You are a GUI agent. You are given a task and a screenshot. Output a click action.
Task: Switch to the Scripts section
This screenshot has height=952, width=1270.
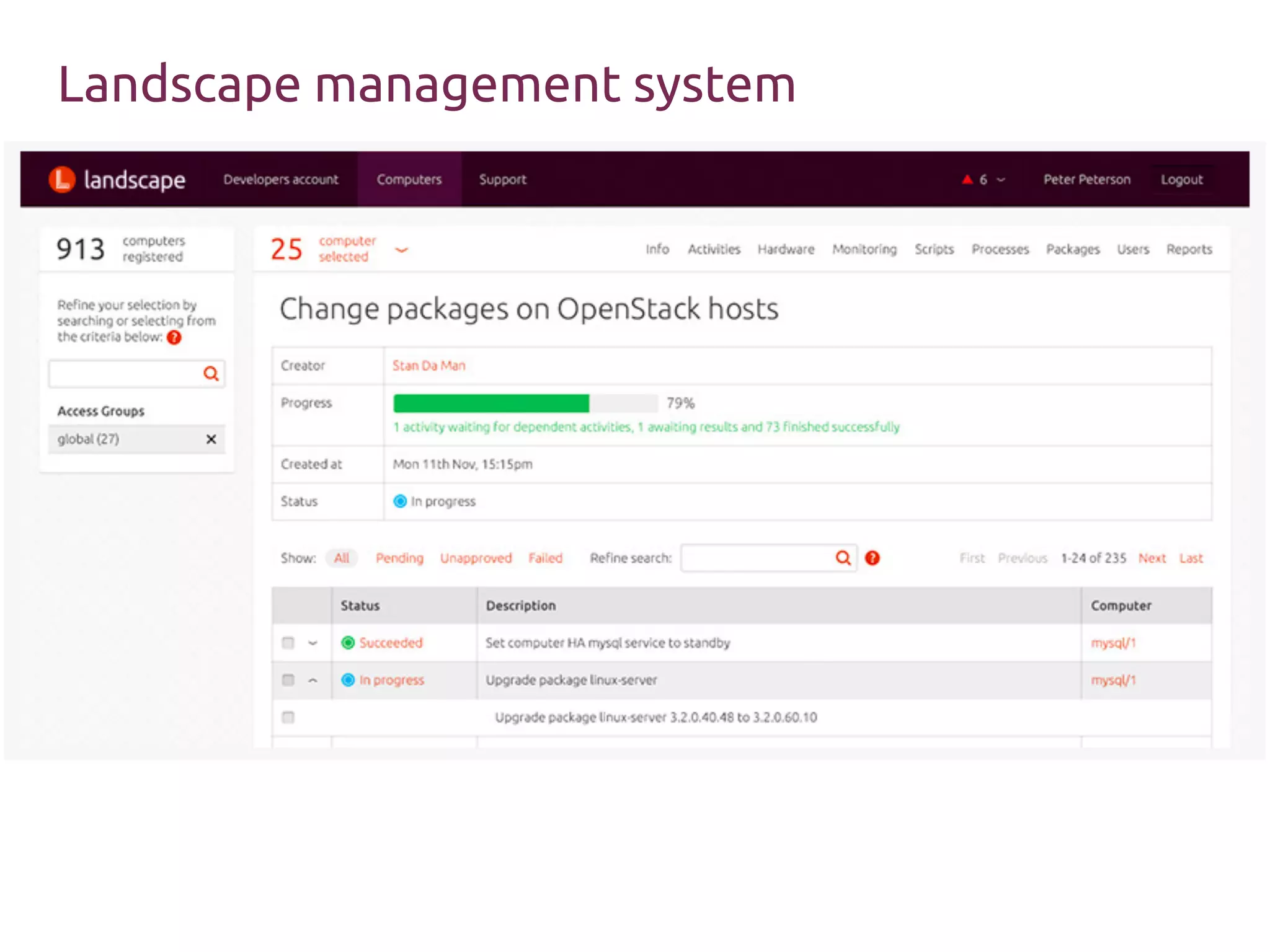click(934, 249)
